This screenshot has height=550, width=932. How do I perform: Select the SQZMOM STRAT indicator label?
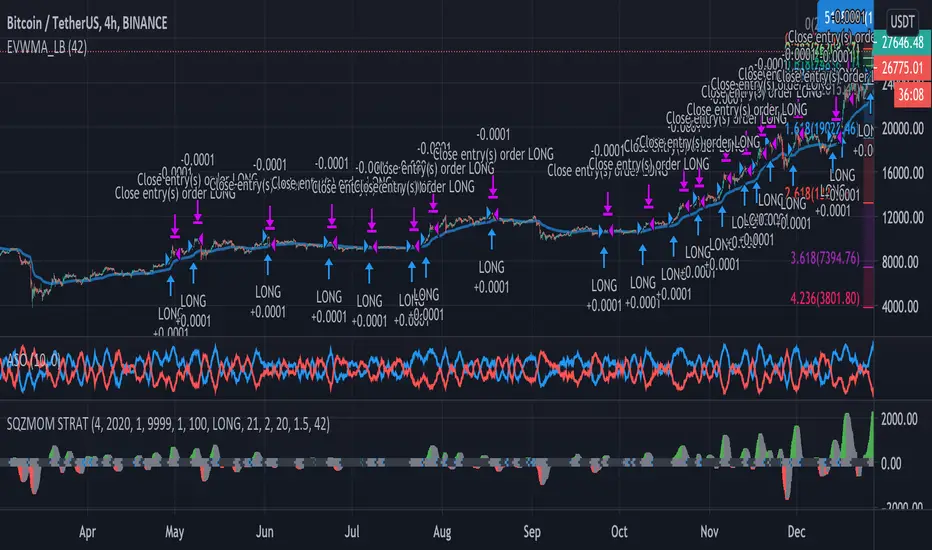pyautogui.click(x=168, y=424)
